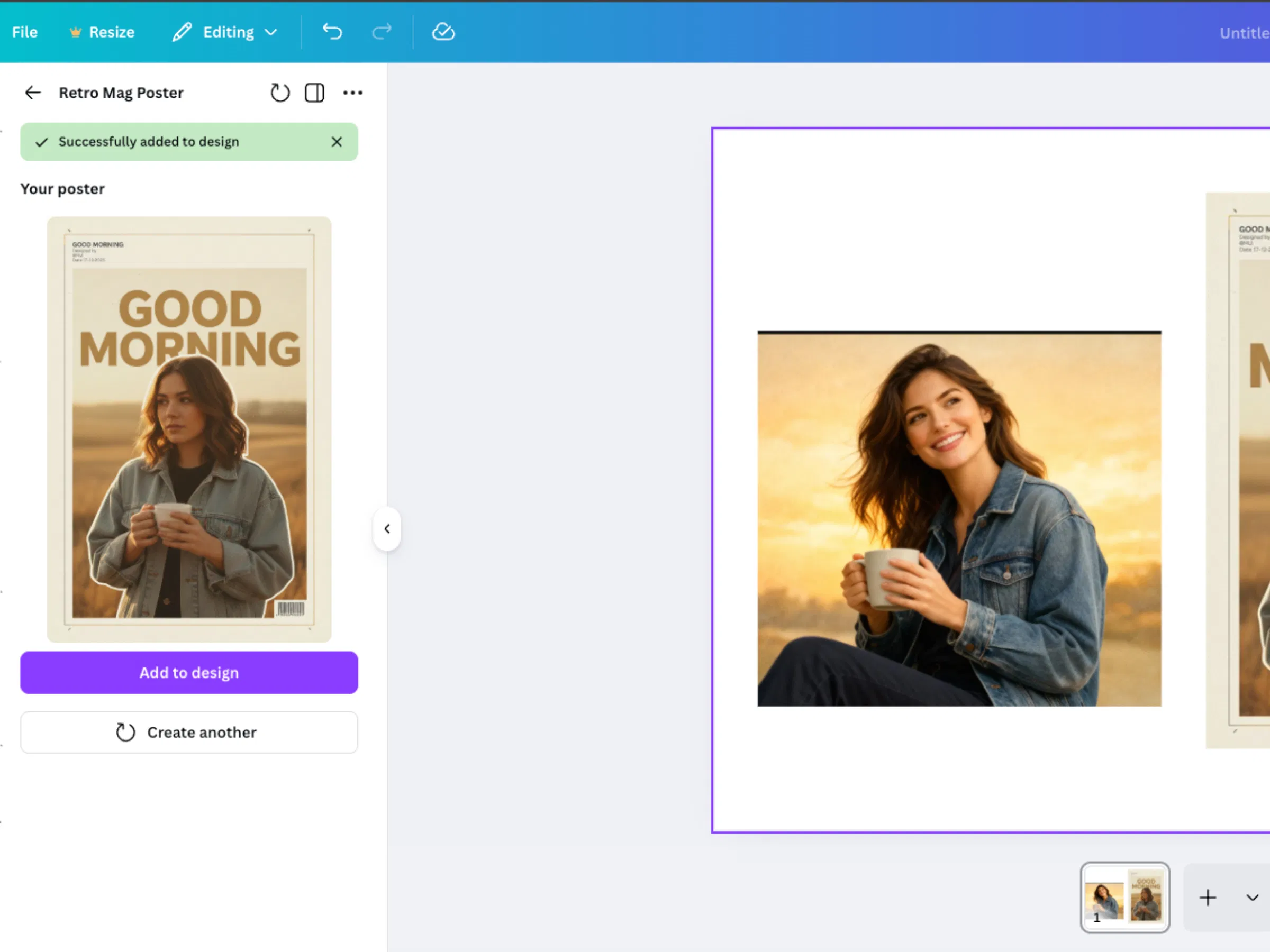The width and height of the screenshot is (1270, 952).
Task: Click the cloud save status icon
Action: [x=443, y=32]
